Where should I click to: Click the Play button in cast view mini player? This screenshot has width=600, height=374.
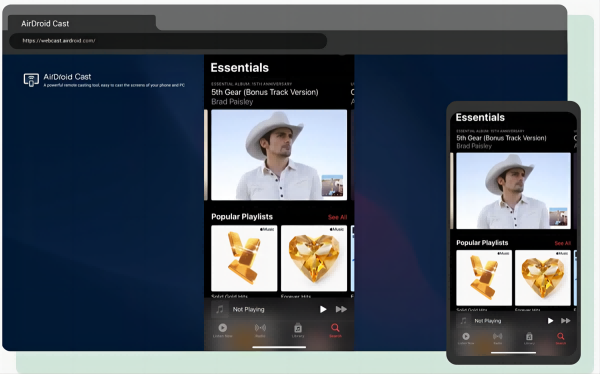pyautogui.click(x=323, y=309)
